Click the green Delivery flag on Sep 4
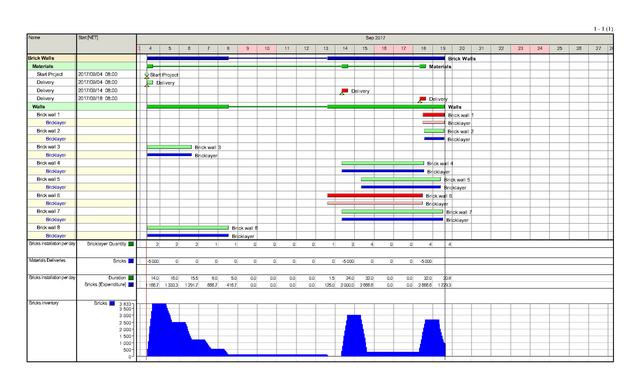 [149, 83]
